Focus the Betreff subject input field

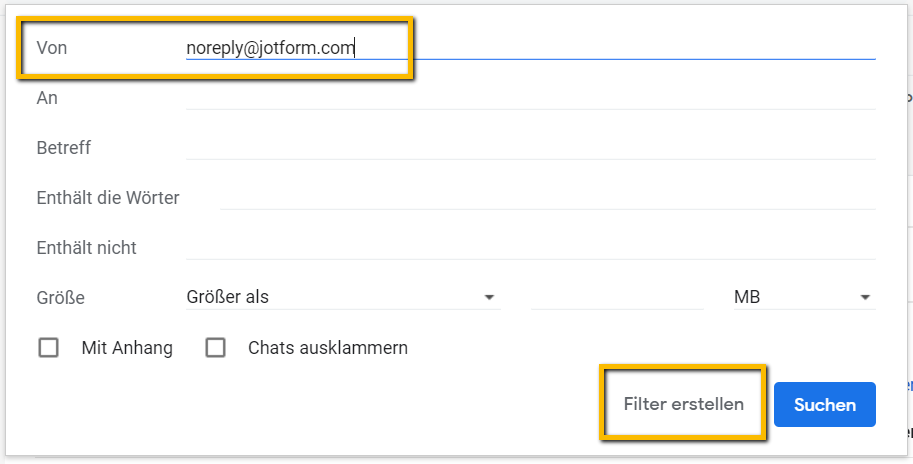[x=530, y=147]
